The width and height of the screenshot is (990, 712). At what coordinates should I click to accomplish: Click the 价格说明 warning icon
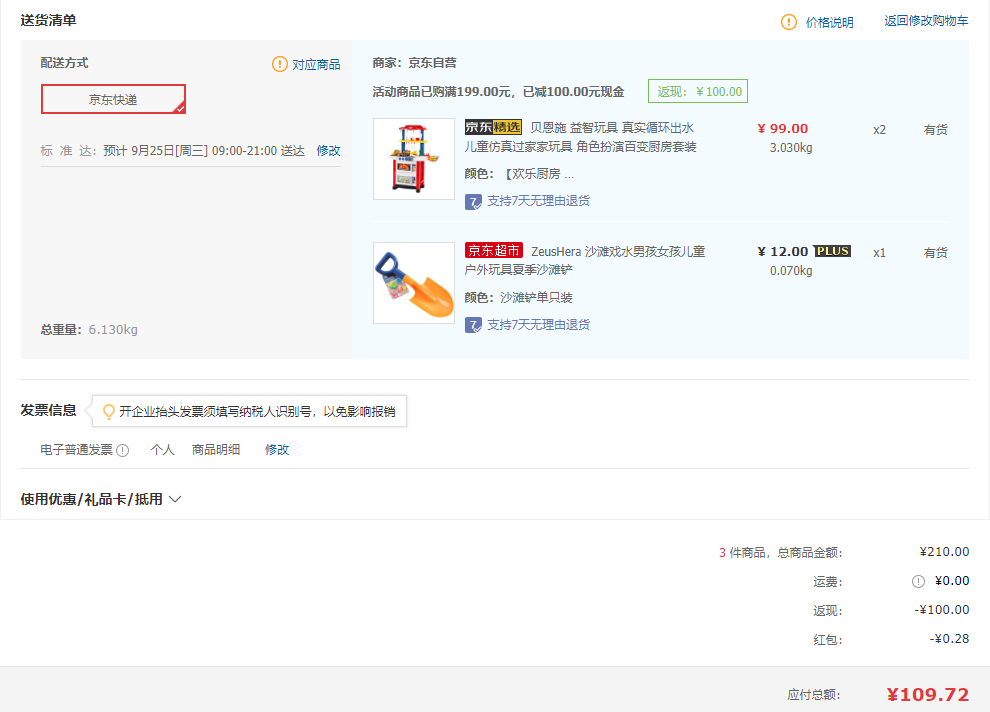click(789, 22)
